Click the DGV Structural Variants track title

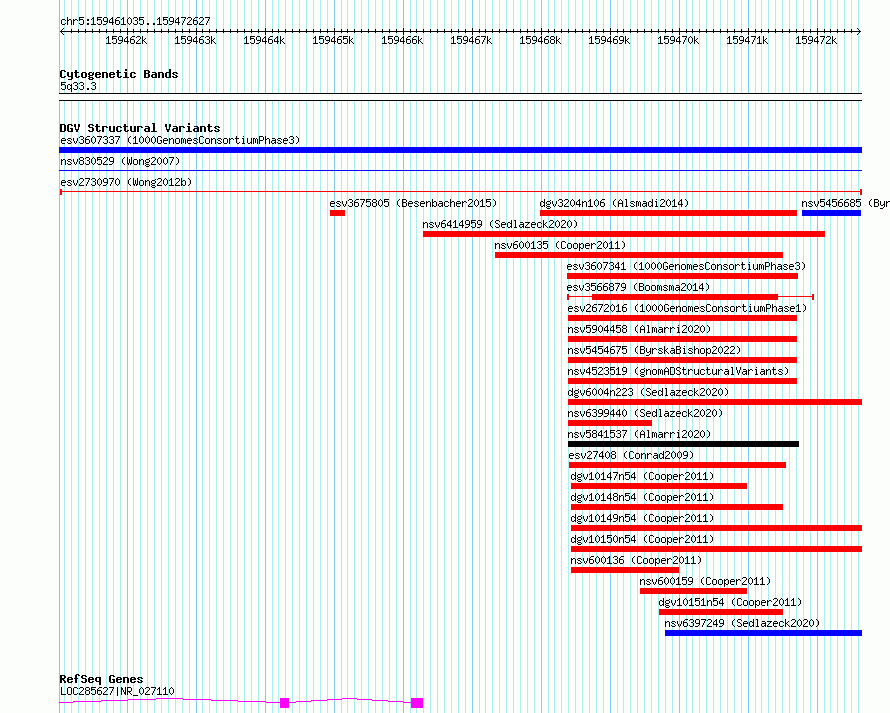point(140,128)
